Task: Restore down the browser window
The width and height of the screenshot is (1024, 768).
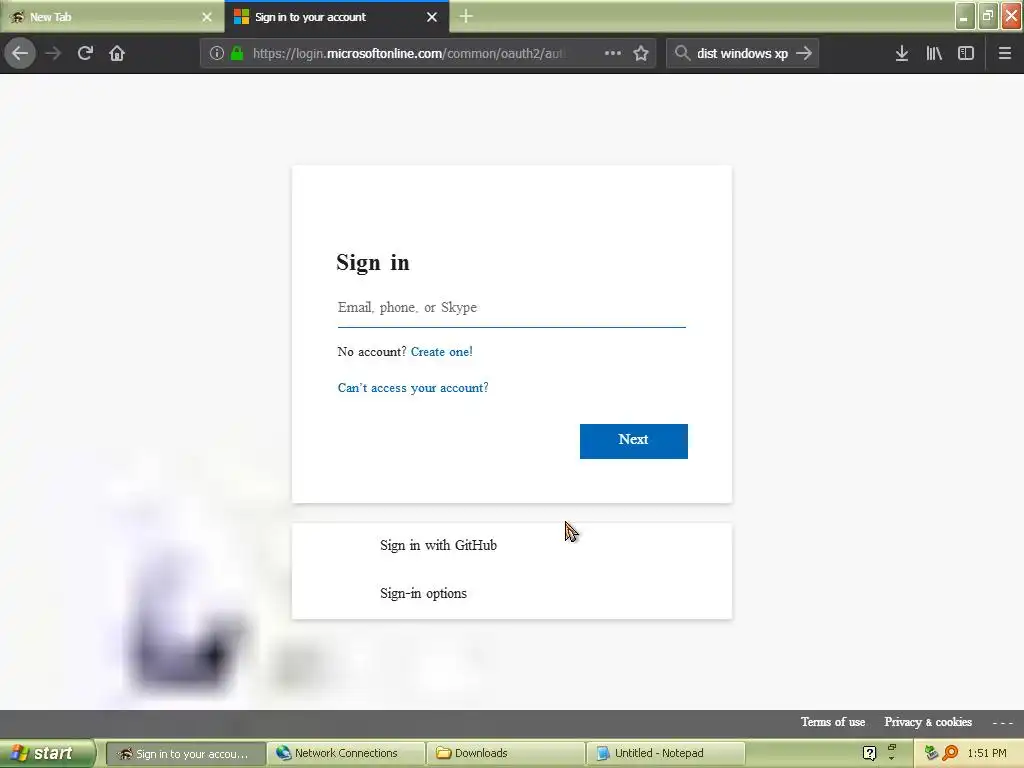Action: click(x=988, y=16)
